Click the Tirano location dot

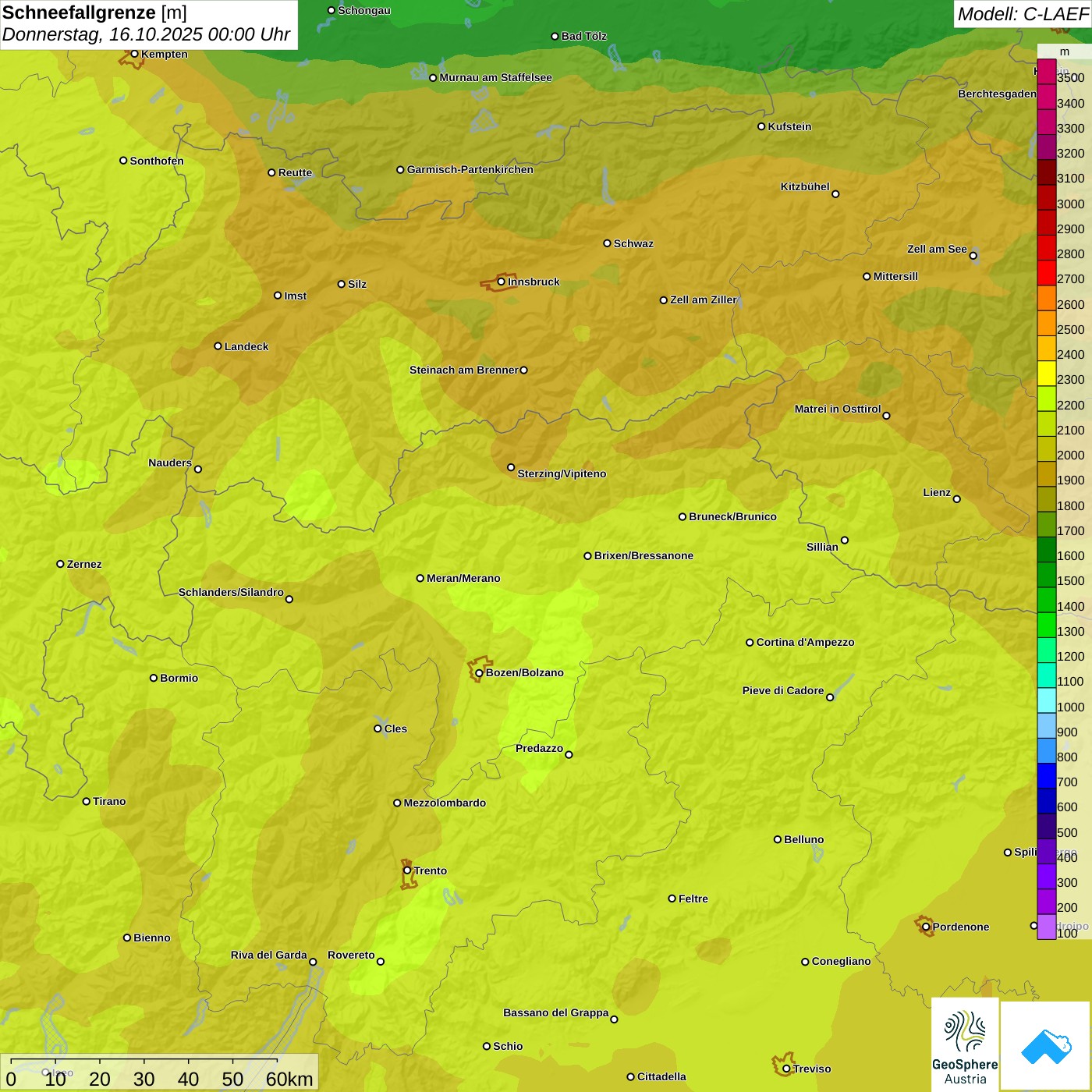(87, 801)
